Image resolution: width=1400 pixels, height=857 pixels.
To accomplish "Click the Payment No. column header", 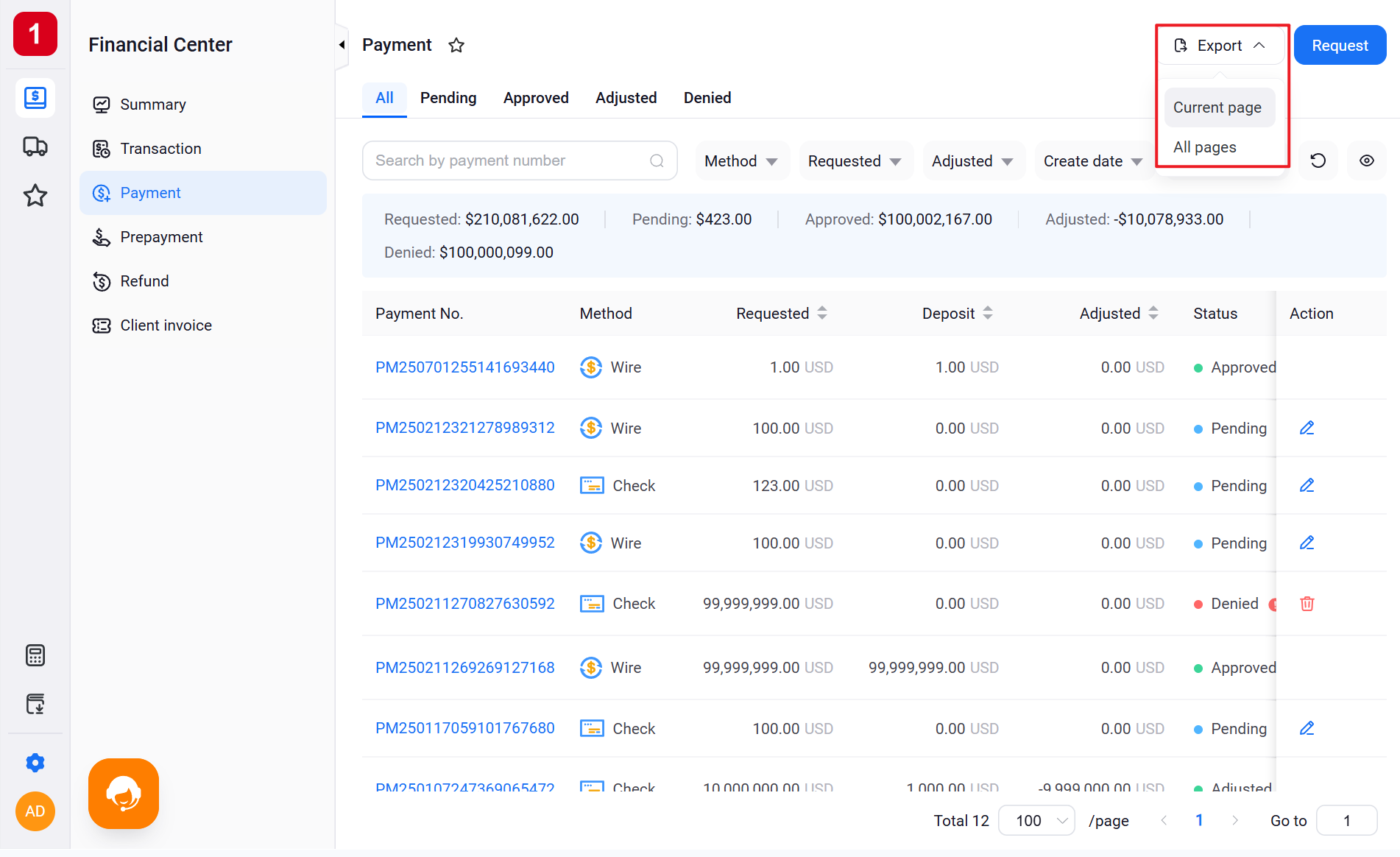I will pyautogui.click(x=419, y=314).
